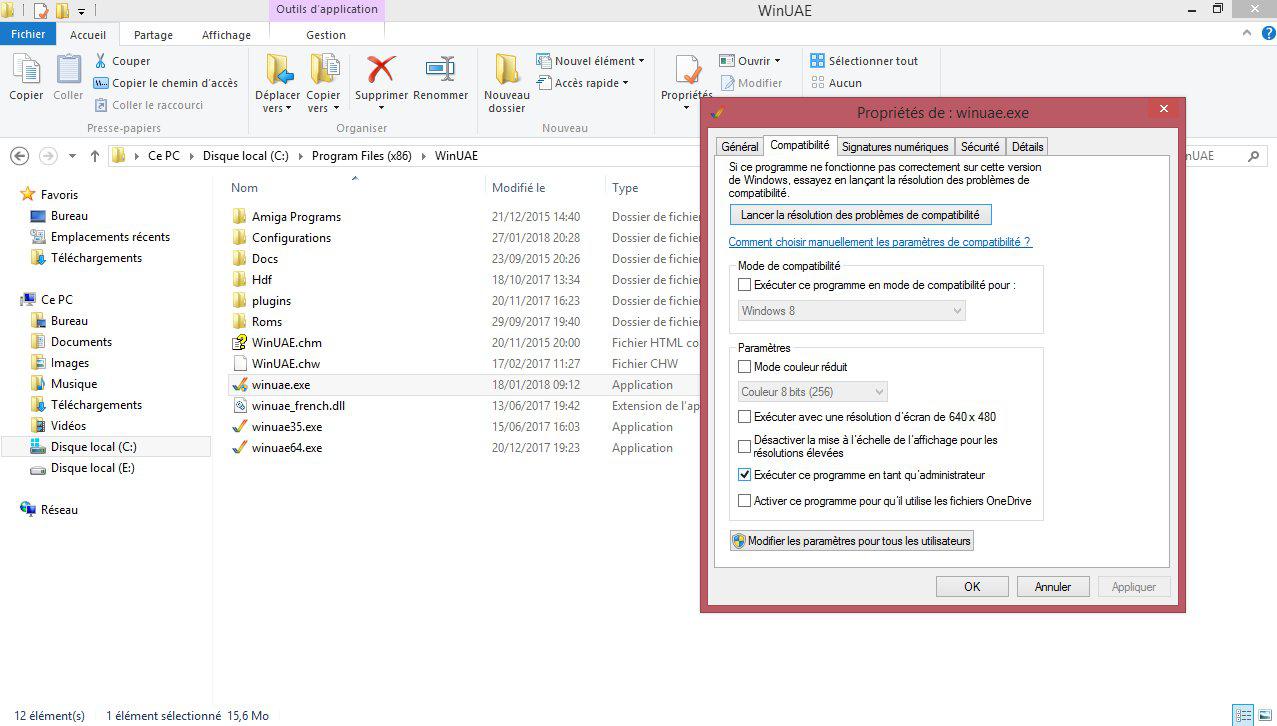Click the quick access Properties toolbar icon
The width and height of the screenshot is (1277, 726).
pyautogui.click(x=41, y=10)
